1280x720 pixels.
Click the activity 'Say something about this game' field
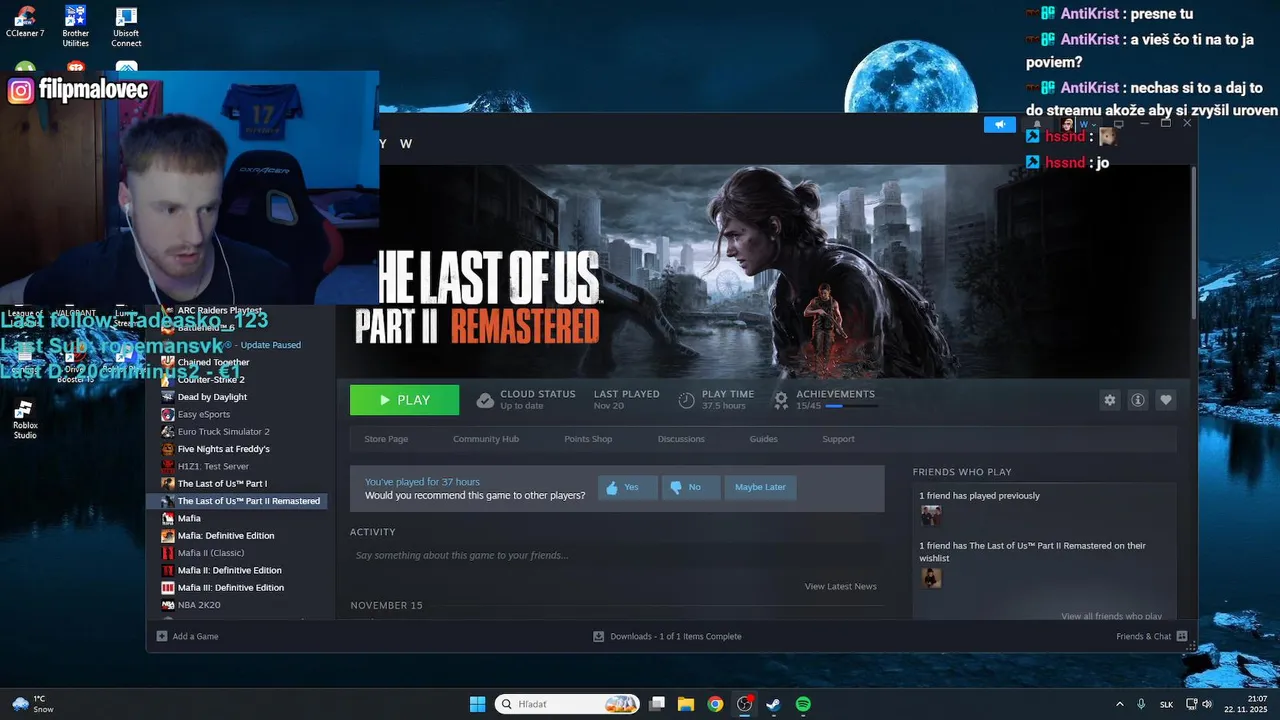pyautogui.click(x=616, y=555)
